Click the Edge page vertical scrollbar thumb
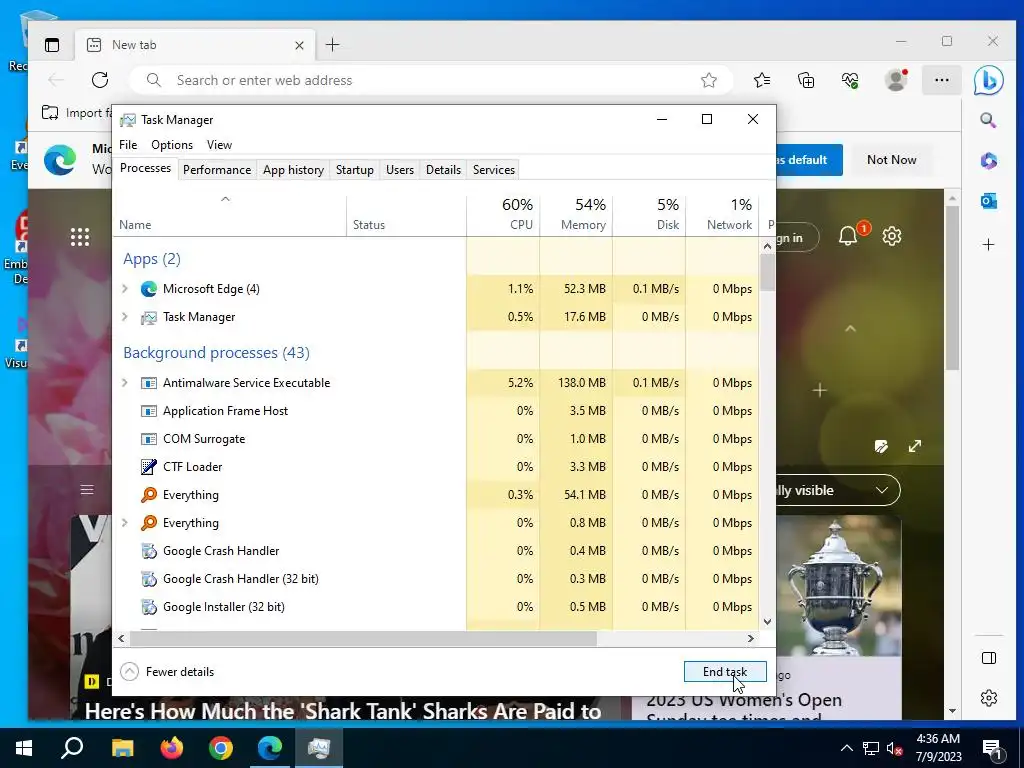 point(952,287)
